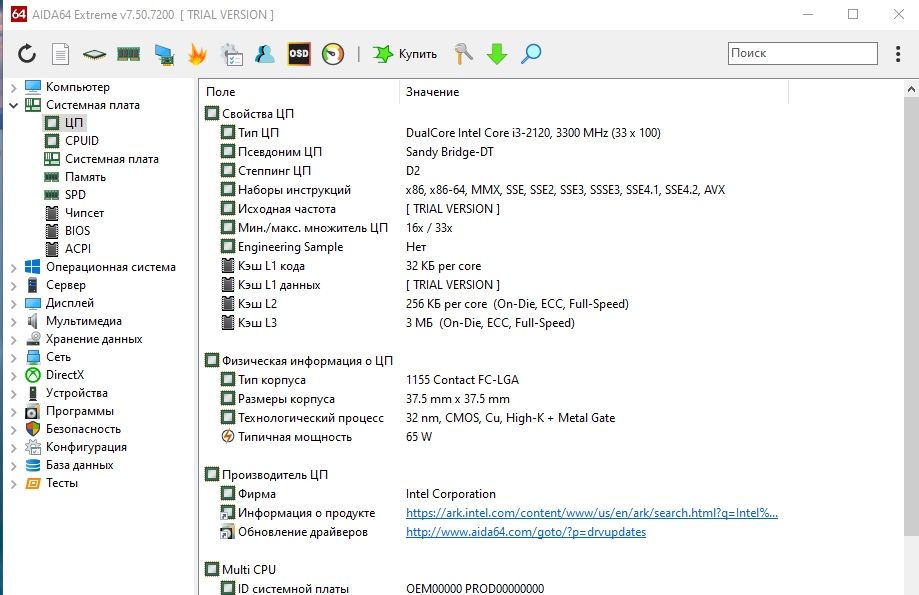
Task: Select the Безопасность tree item
Action: [x=73, y=429]
